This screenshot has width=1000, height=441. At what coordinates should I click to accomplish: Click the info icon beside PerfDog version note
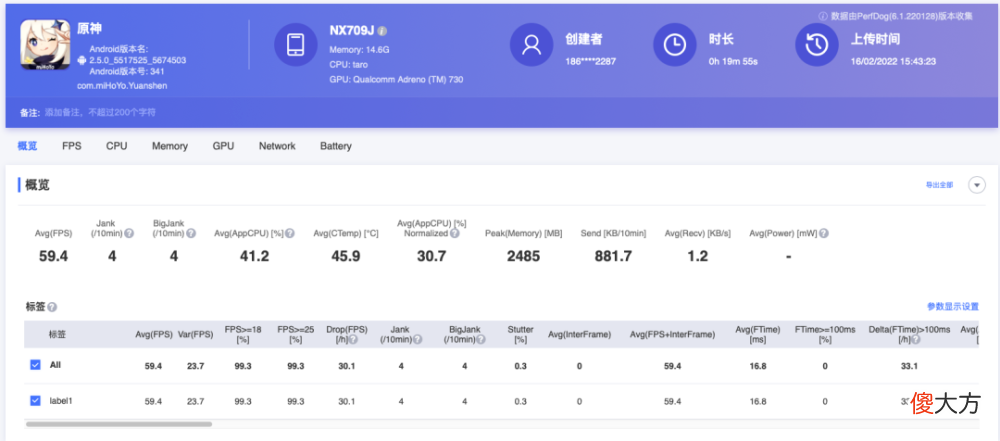click(823, 16)
